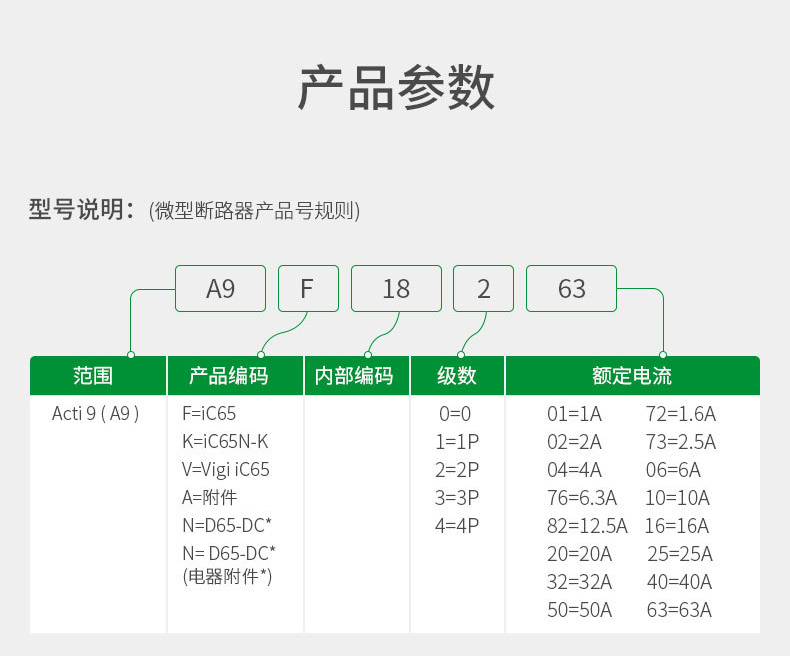Viewport: 790px width, 656px height.
Task: Click the V=Vigi iC65 entry
Action: (226, 470)
